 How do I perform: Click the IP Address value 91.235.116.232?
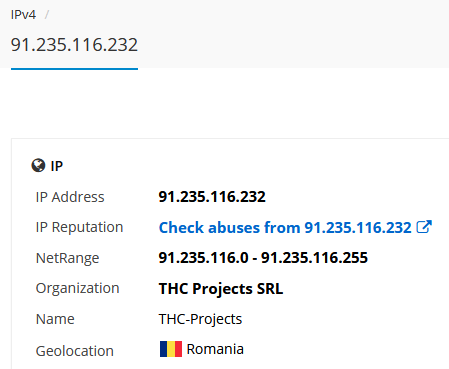click(x=212, y=197)
